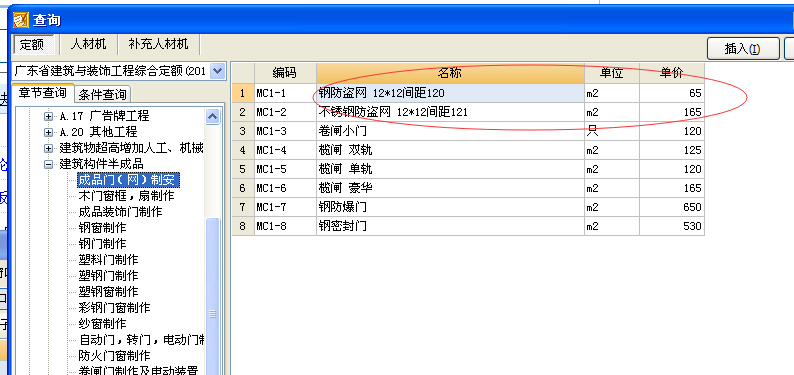The height and width of the screenshot is (375, 794).
Task: Select 钢门制作 tree item
Action: (x=102, y=244)
